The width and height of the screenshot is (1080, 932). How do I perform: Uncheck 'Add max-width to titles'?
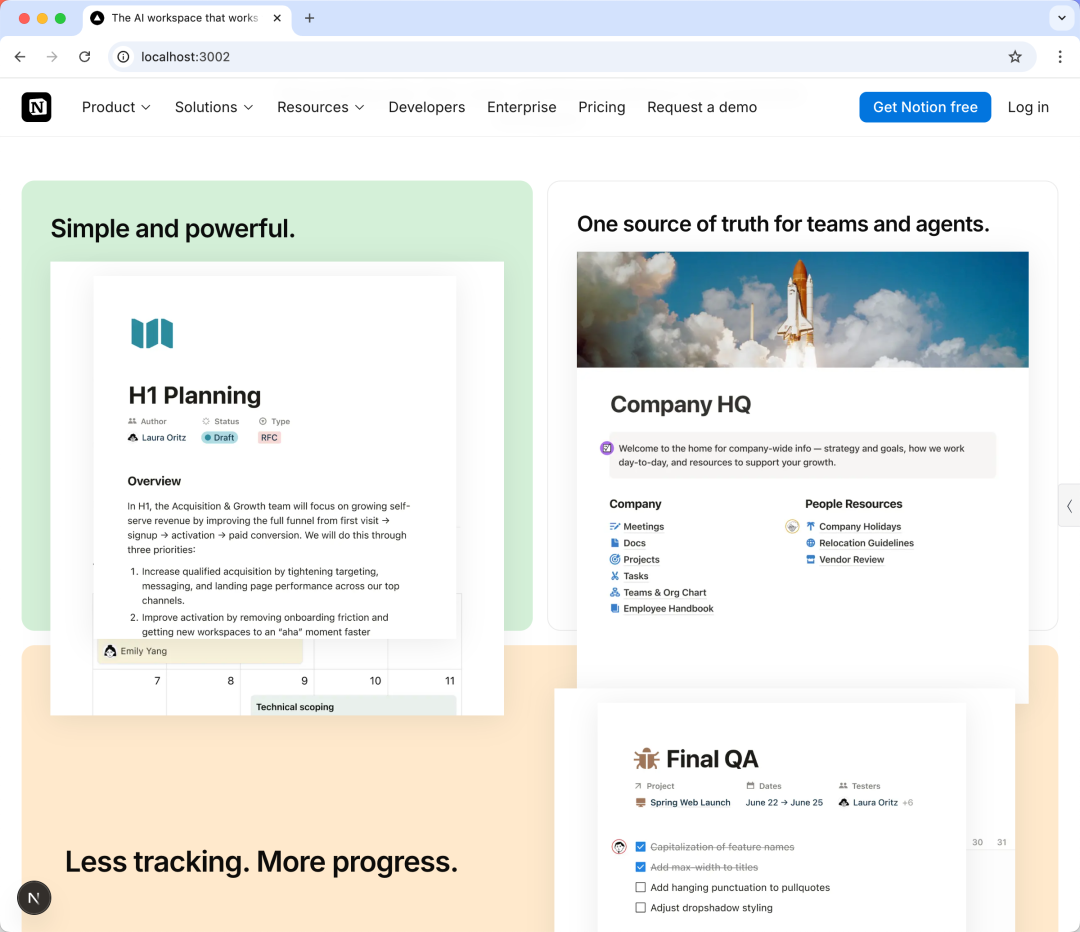(641, 867)
